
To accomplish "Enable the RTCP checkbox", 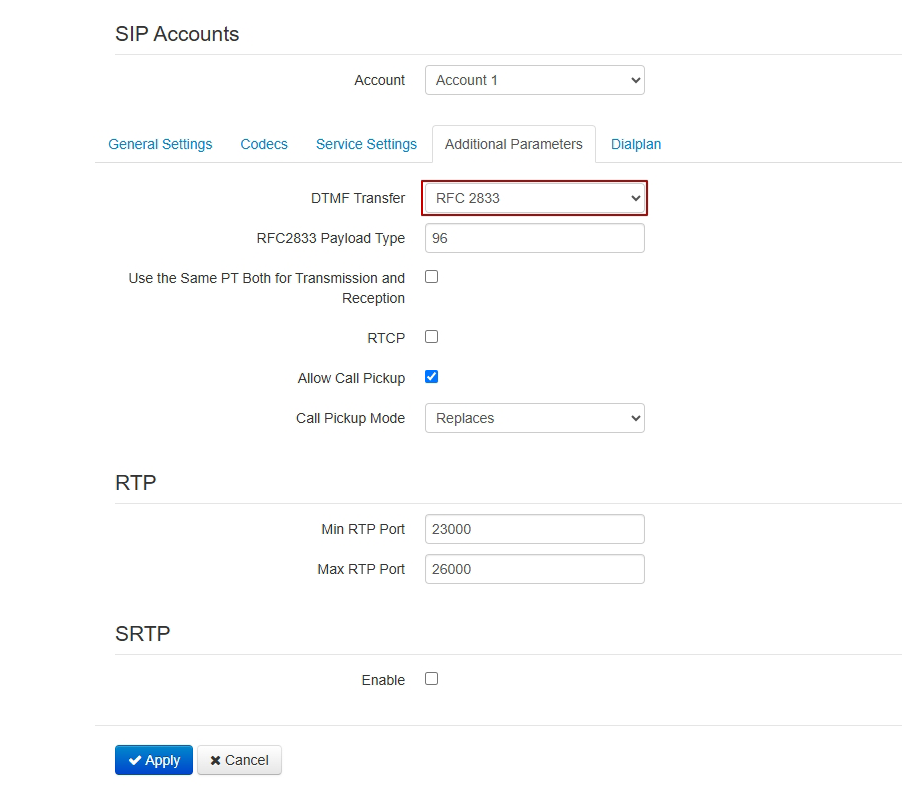I will 432,337.
